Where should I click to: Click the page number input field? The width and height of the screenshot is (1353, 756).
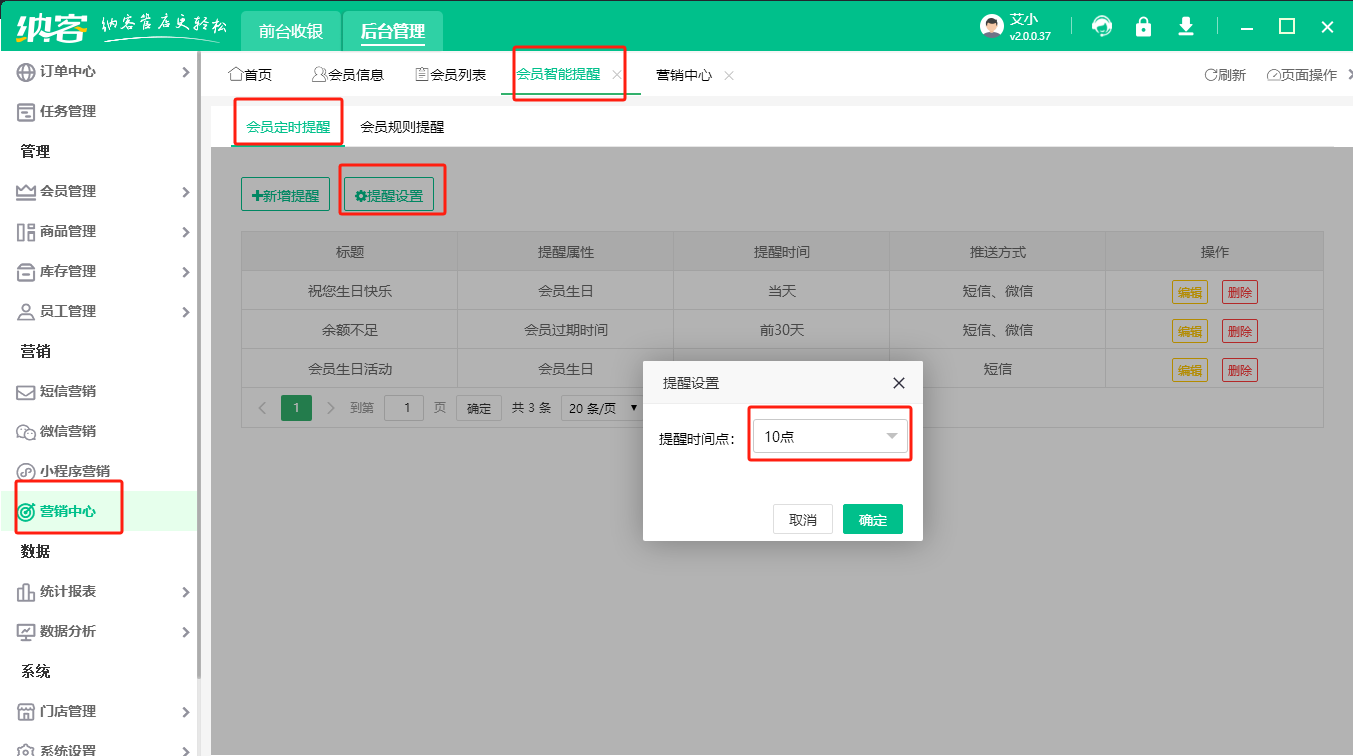(x=404, y=408)
